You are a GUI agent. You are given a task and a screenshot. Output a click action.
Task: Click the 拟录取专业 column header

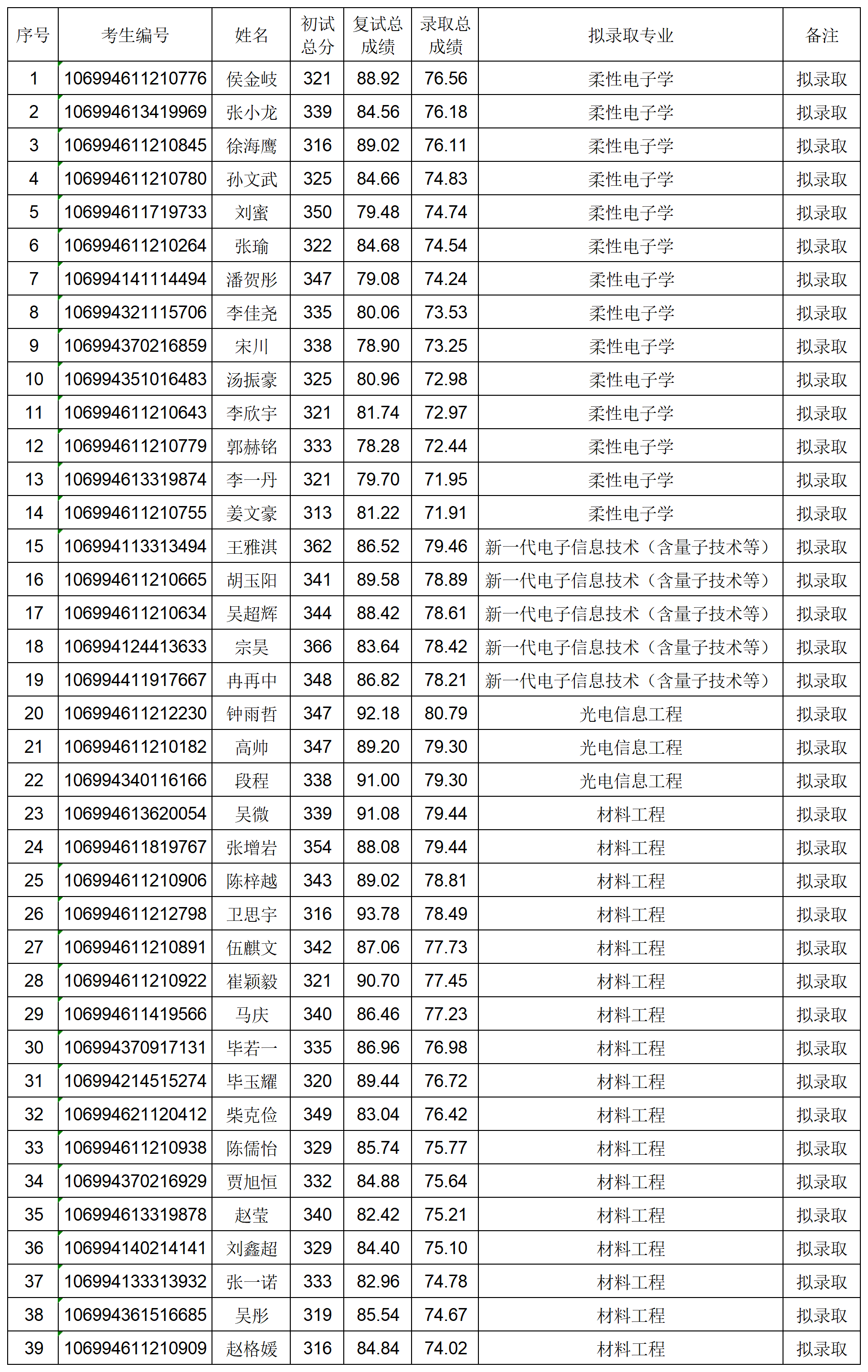pos(630,35)
